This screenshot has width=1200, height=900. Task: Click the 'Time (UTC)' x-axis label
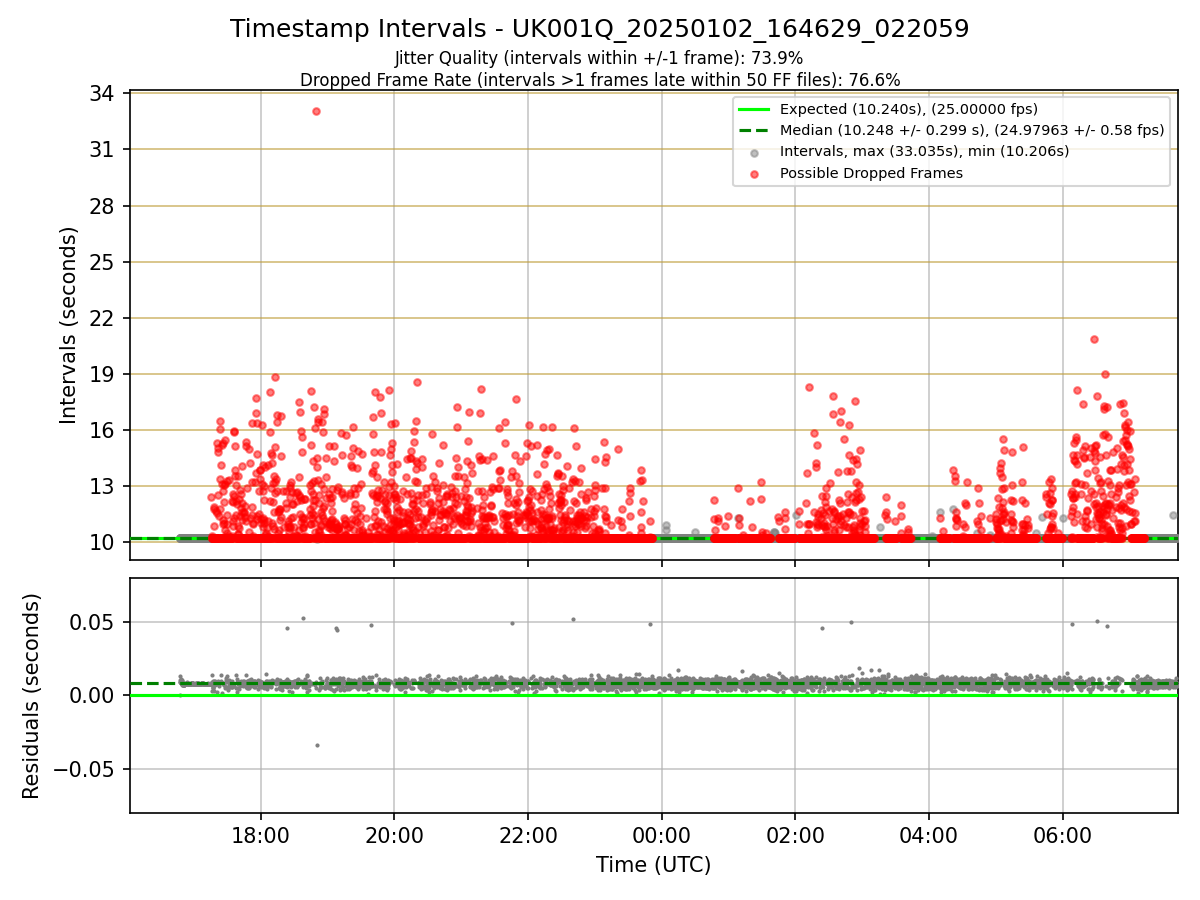coord(653,865)
